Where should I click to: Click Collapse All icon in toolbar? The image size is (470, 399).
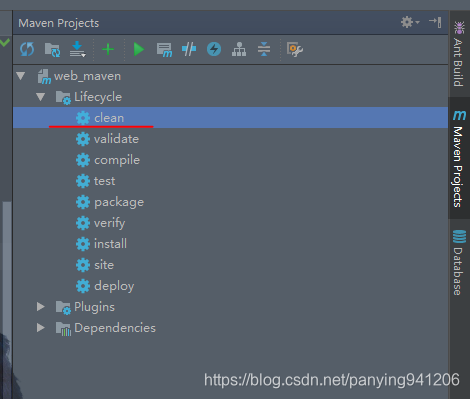(x=264, y=49)
